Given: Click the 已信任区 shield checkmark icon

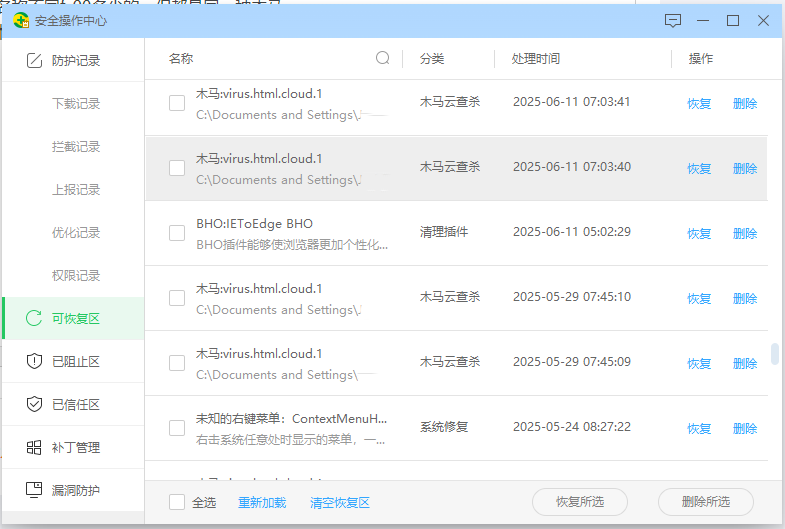Looking at the screenshot, I should [34, 404].
